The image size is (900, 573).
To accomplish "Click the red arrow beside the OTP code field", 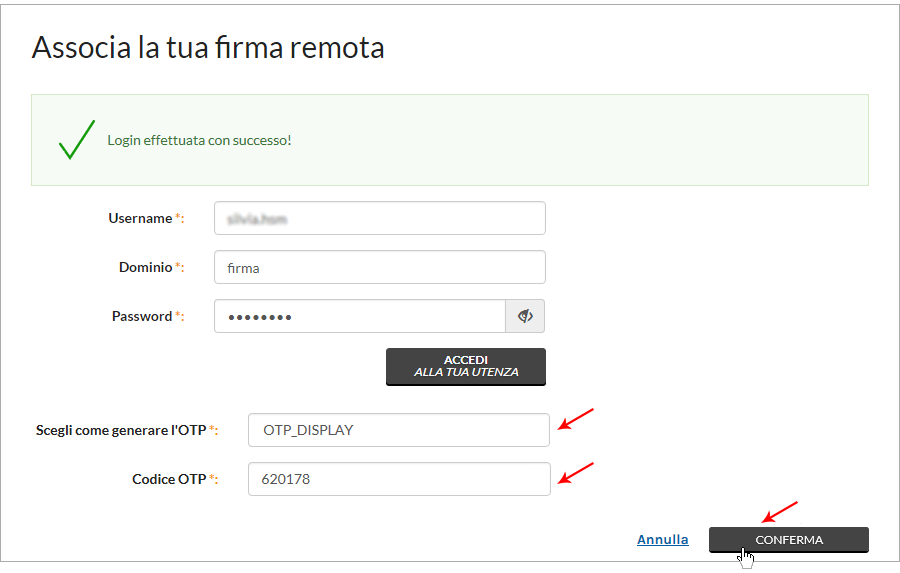I will pyautogui.click(x=576, y=473).
